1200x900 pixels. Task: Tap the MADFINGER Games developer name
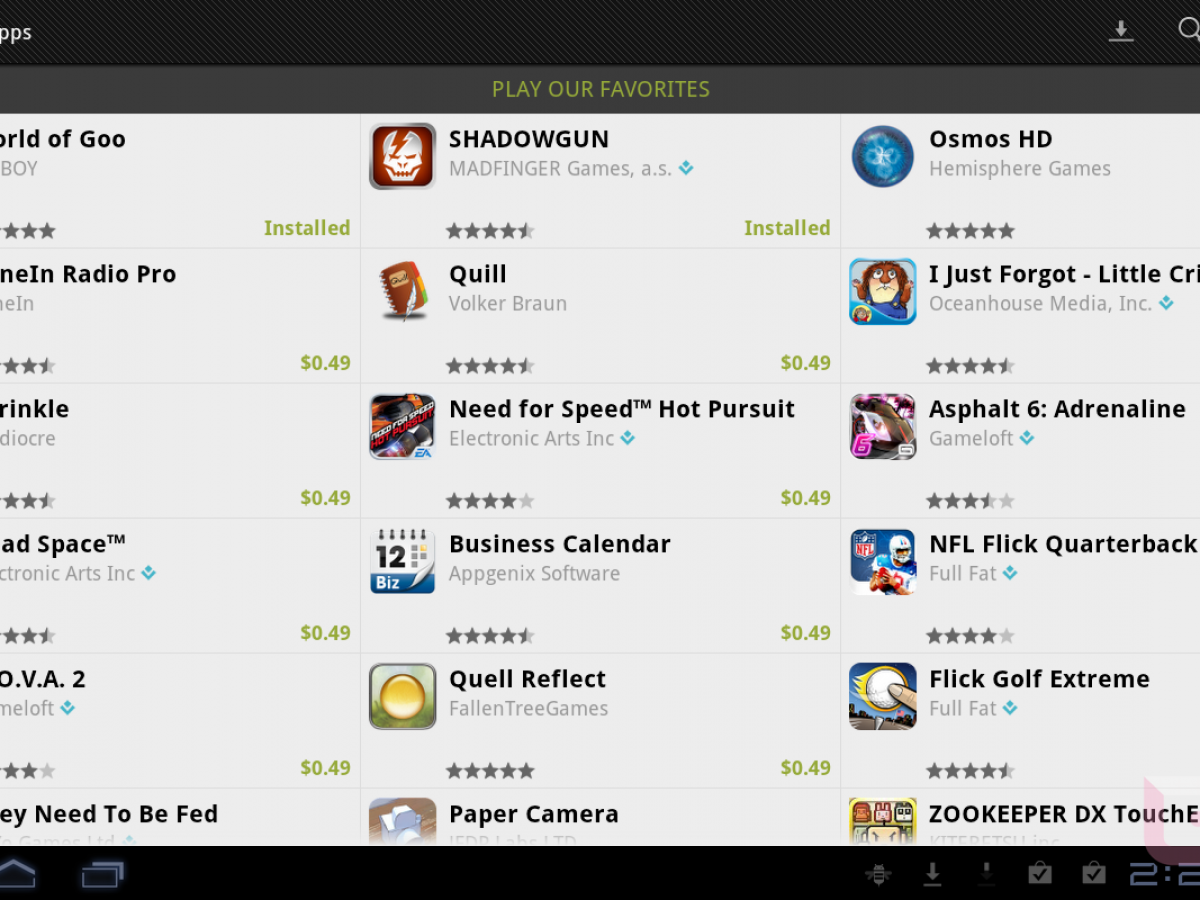[560, 169]
